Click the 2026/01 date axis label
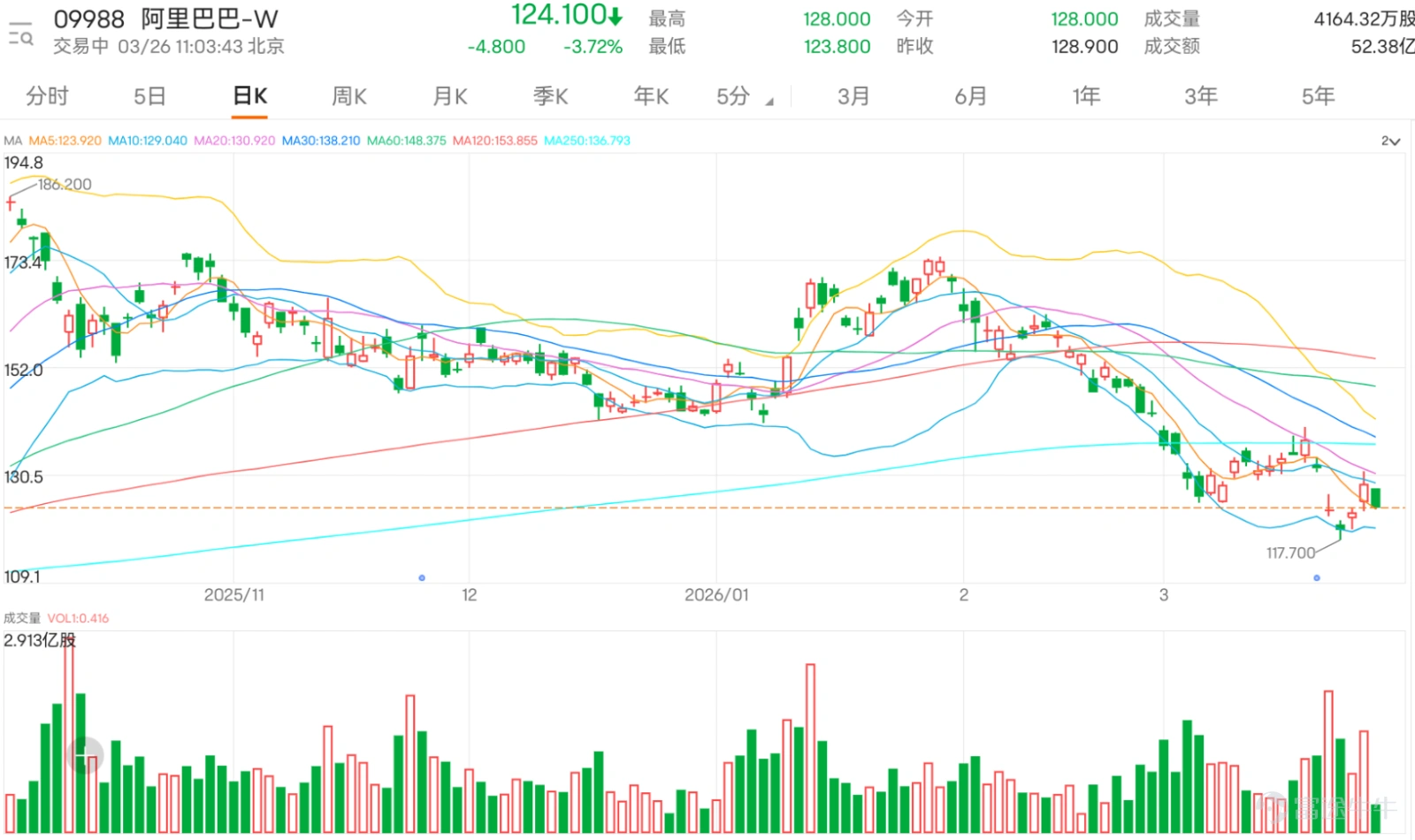The height and width of the screenshot is (840, 1415). click(x=716, y=594)
